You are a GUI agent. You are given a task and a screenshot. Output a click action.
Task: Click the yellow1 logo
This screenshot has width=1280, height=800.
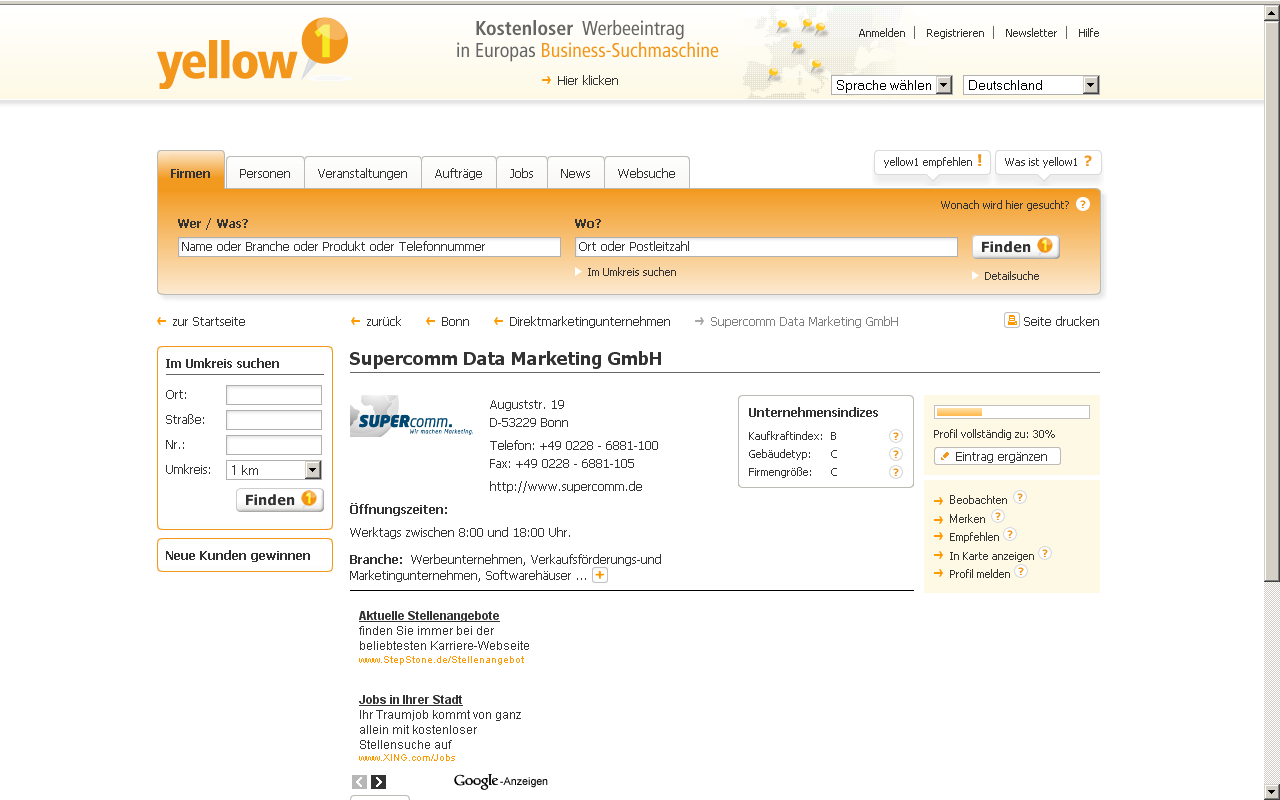pos(253,55)
